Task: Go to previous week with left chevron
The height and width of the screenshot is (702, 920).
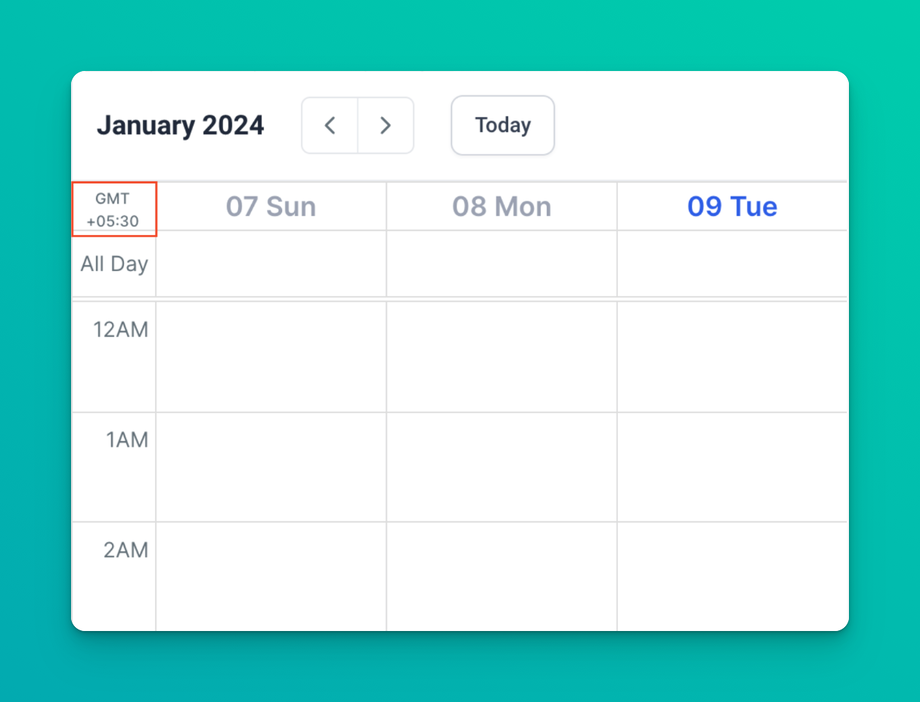Action: [x=329, y=126]
